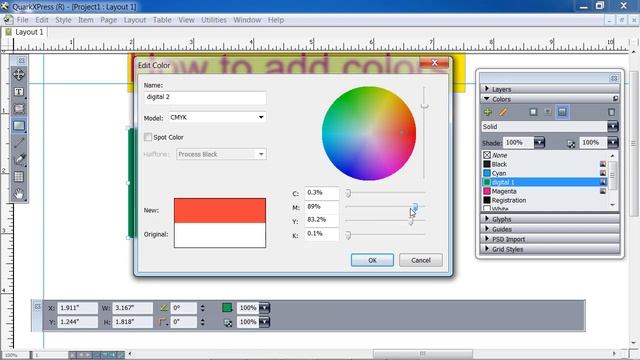Adjust the Cyan (C) slider handle
Image resolution: width=640 pixels, height=360 pixels.
pyautogui.click(x=348, y=193)
